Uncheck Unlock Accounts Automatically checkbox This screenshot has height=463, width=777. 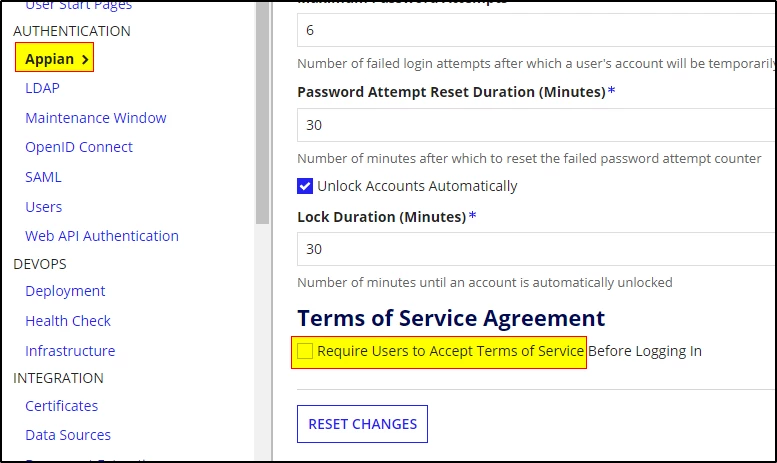[x=305, y=186]
